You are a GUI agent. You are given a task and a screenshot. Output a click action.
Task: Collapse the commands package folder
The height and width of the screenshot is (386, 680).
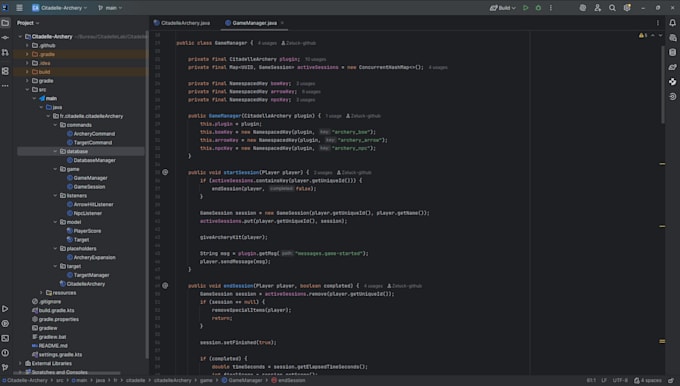pos(55,125)
